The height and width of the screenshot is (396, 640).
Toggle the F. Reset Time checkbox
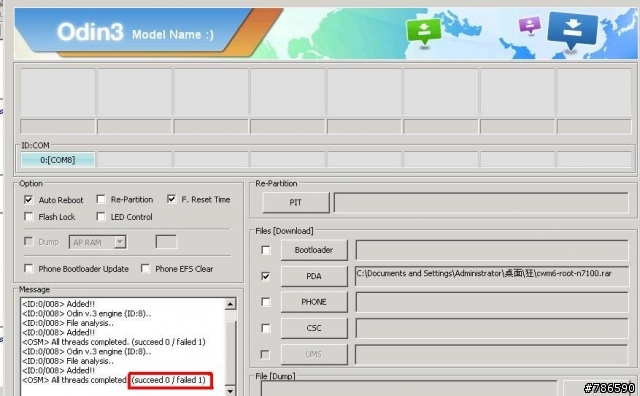[171, 199]
